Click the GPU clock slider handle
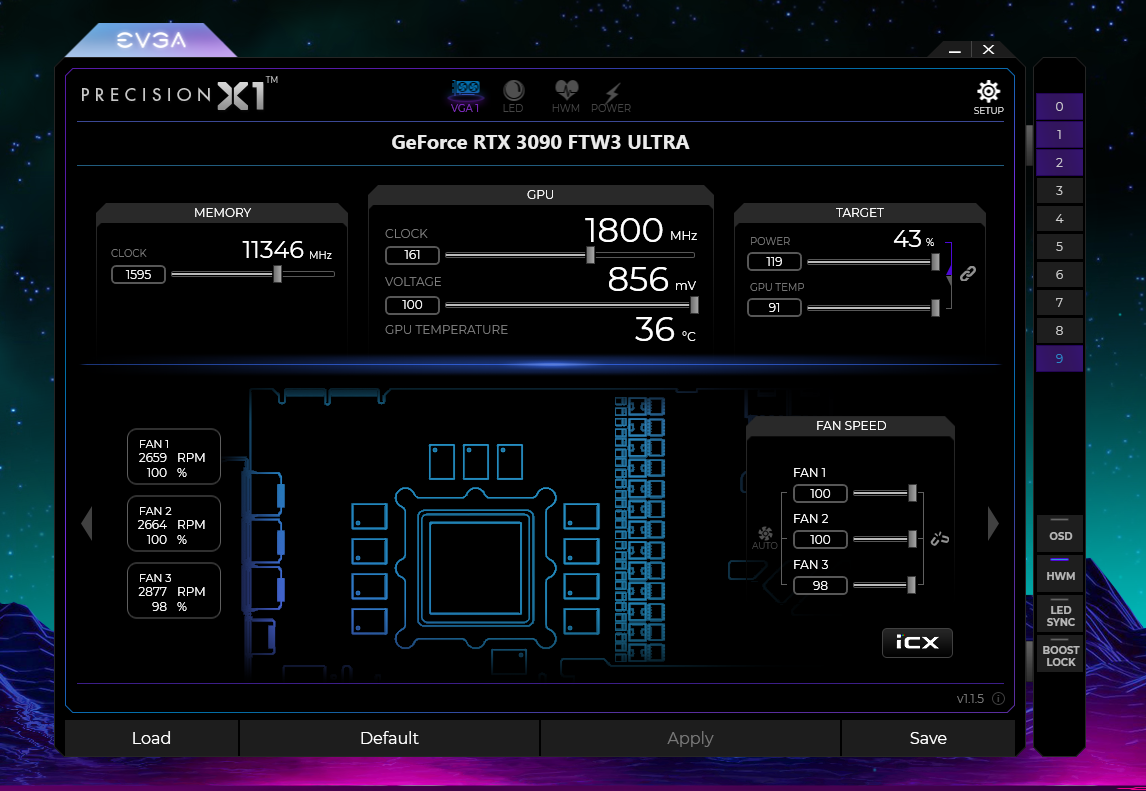 coord(590,255)
